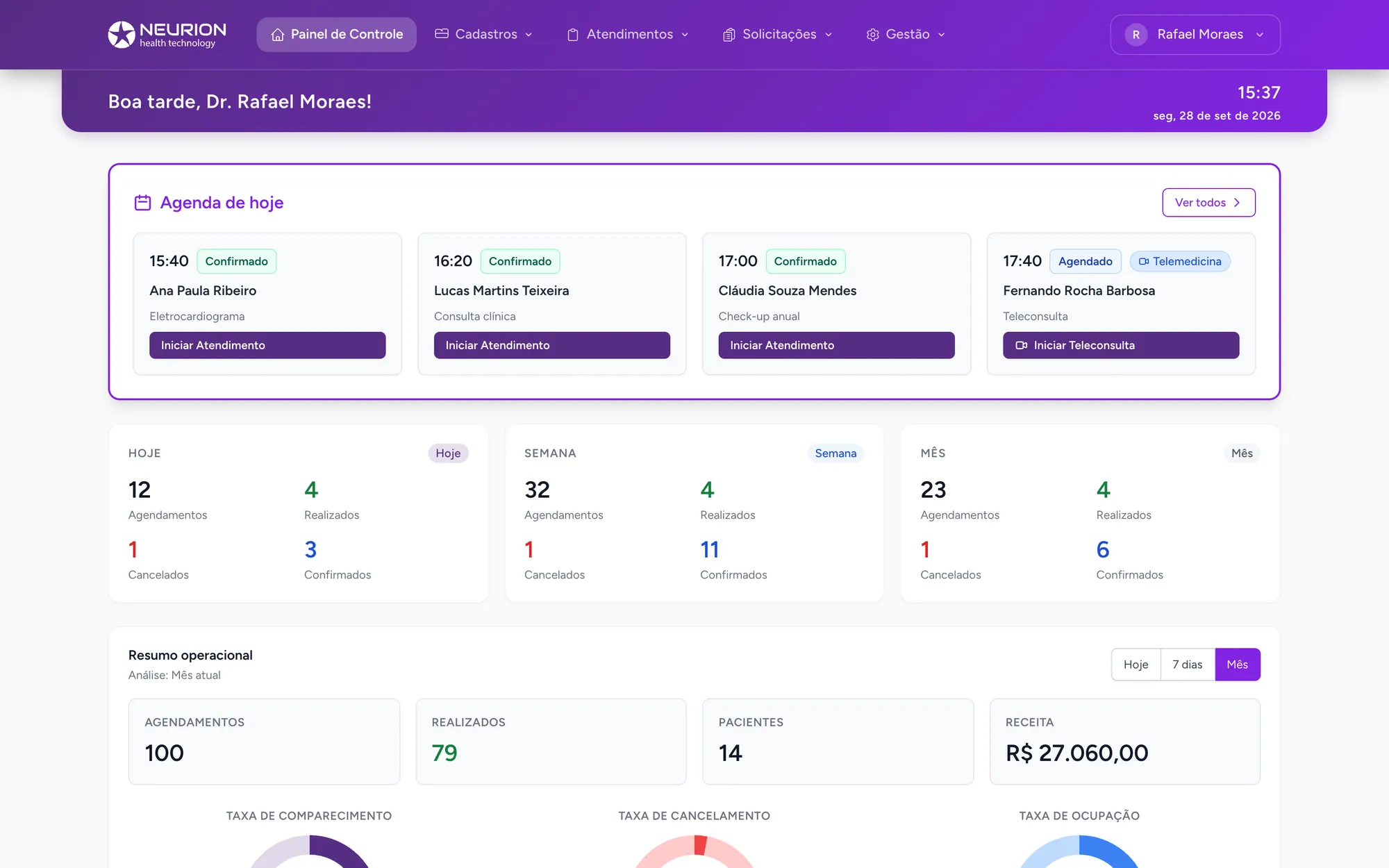
Task: Start Cláudia Souza Mendes' Iniciar Atendimento
Action: [x=837, y=345]
